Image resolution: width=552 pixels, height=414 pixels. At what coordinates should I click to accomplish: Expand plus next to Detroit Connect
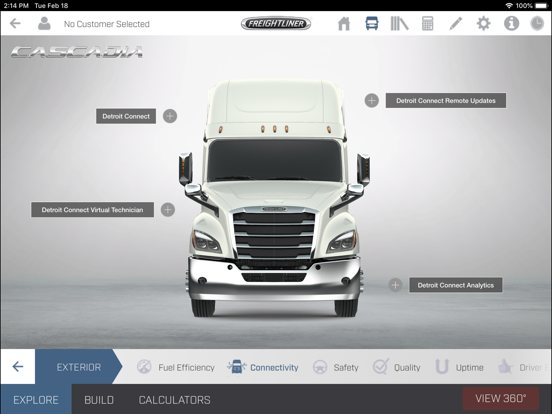point(170,116)
